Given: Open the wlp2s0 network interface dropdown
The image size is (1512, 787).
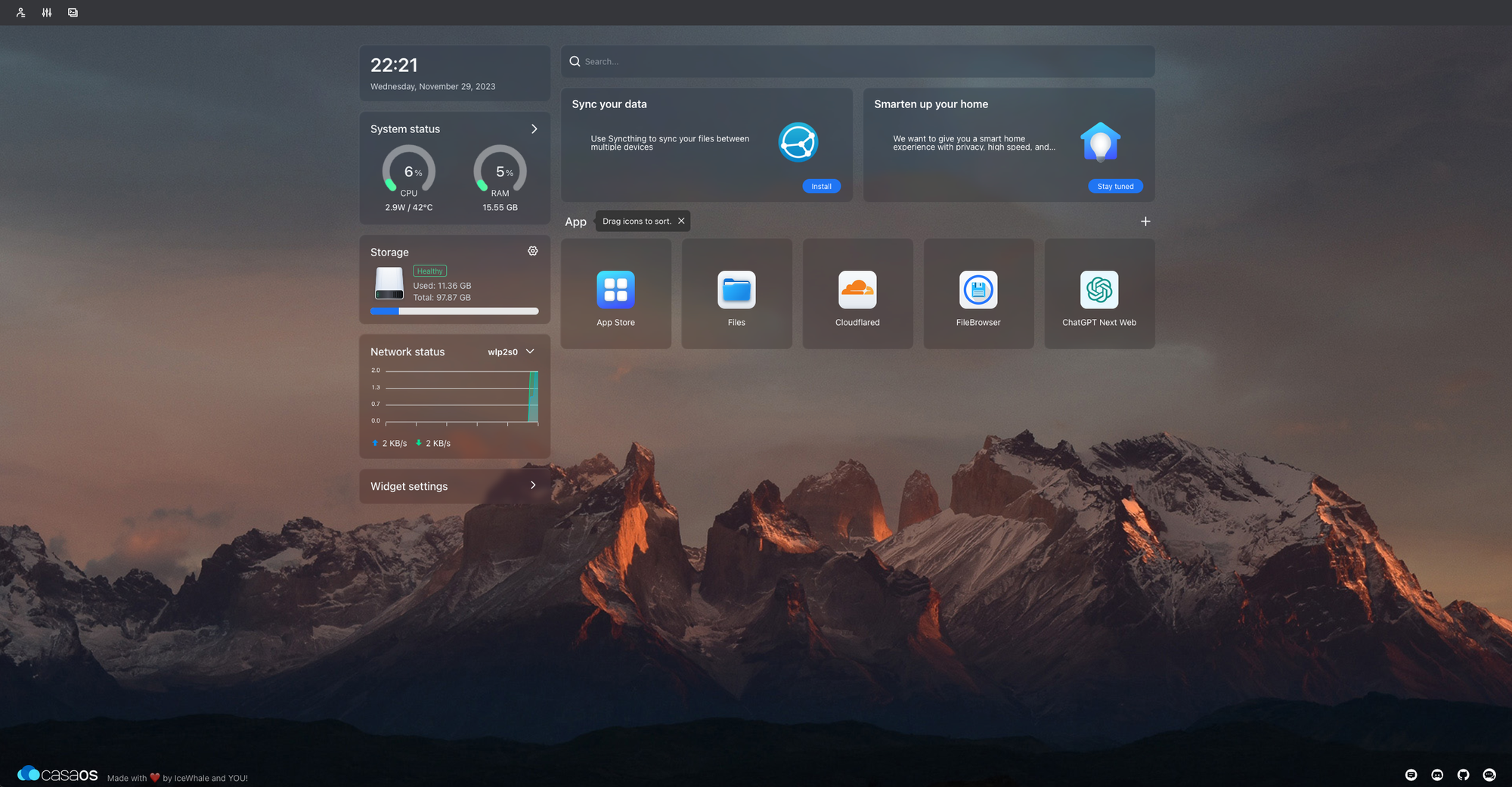Looking at the screenshot, I should [x=511, y=352].
